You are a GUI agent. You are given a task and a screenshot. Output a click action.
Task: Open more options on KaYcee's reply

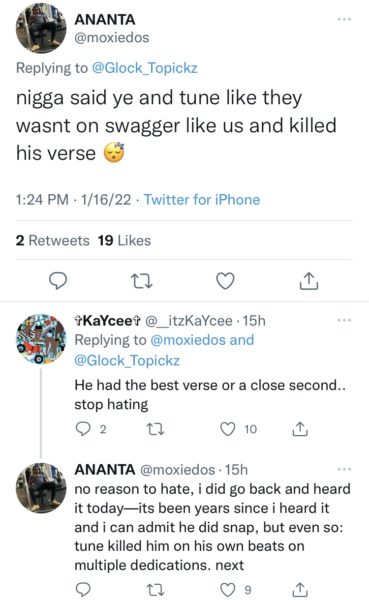(344, 320)
